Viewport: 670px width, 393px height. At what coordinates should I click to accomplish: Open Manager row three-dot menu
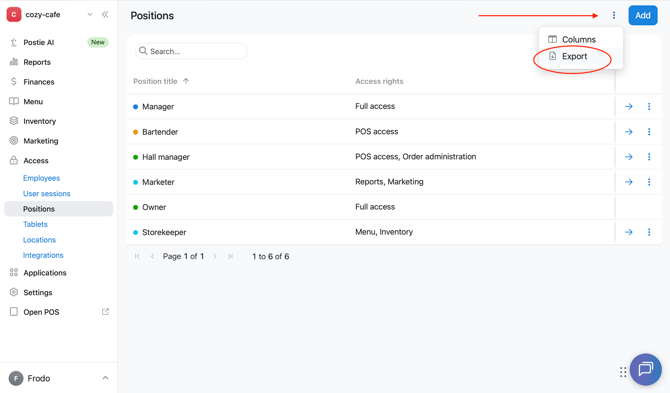pyautogui.click(x=649, y=106)
